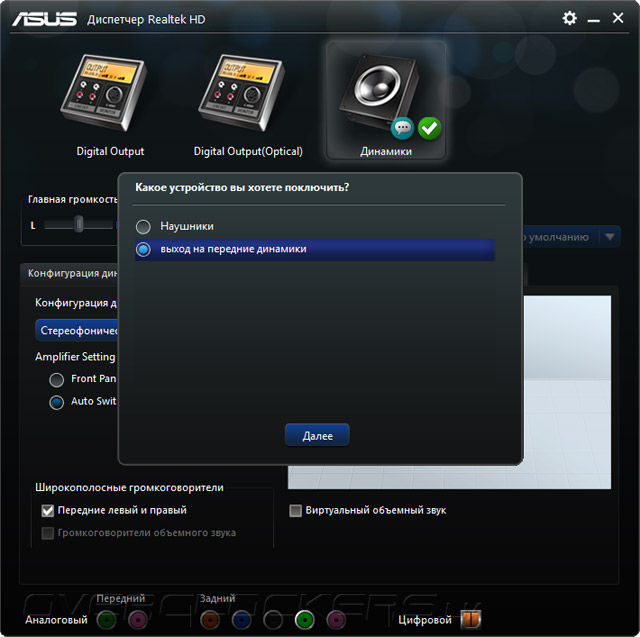Click the front pink analog jack
Screen dimensions: 640x637
[x=138, y=620]
